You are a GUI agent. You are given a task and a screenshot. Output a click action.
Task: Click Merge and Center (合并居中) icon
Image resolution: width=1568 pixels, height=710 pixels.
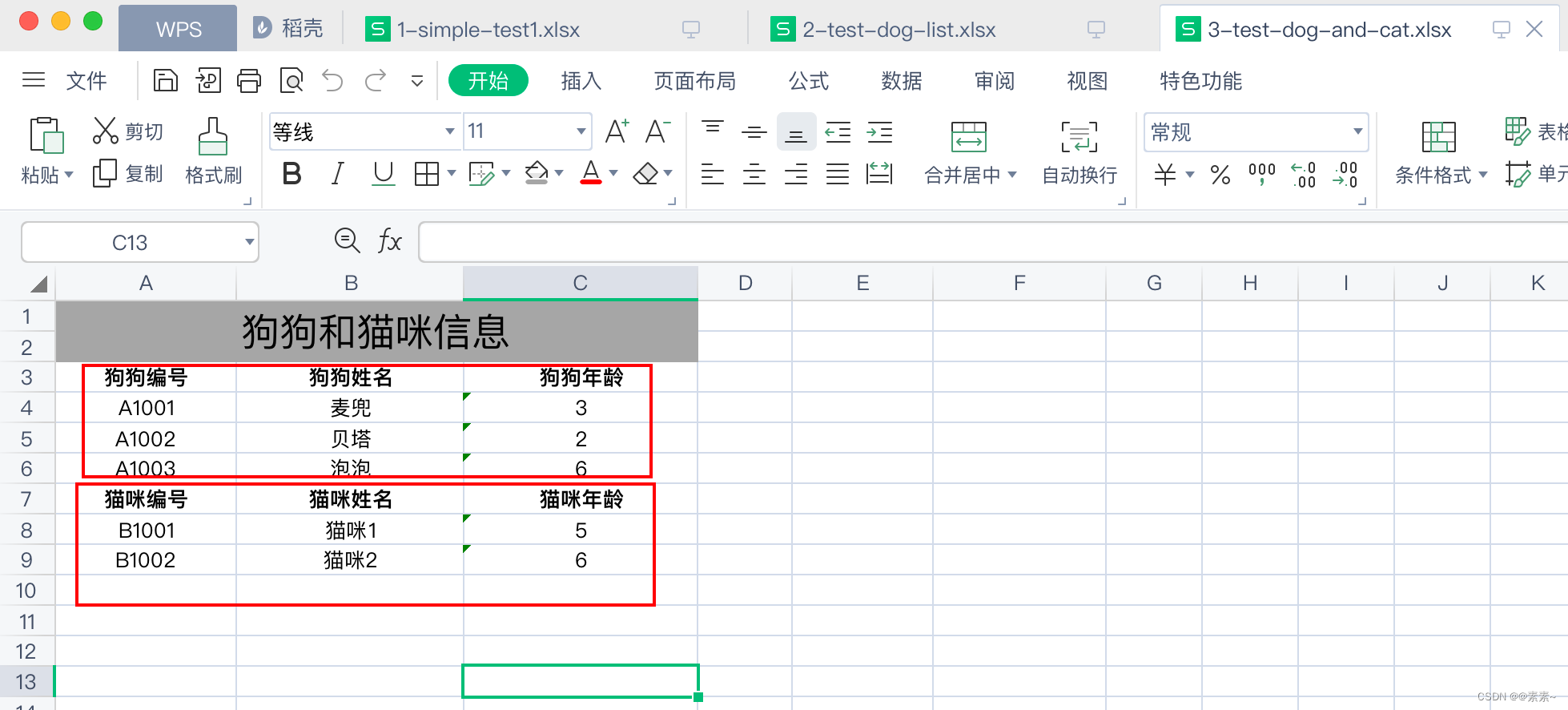[x=968, y=136]
